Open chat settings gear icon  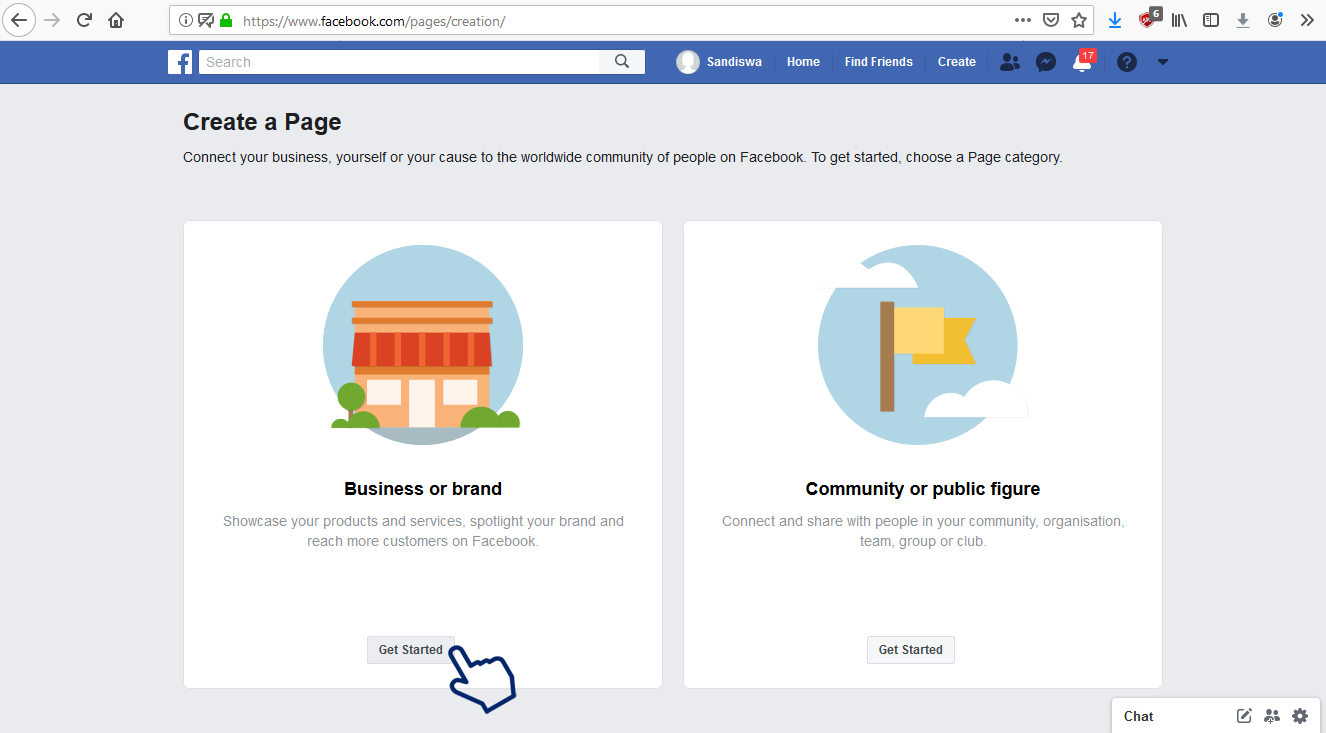point(1300,716)
